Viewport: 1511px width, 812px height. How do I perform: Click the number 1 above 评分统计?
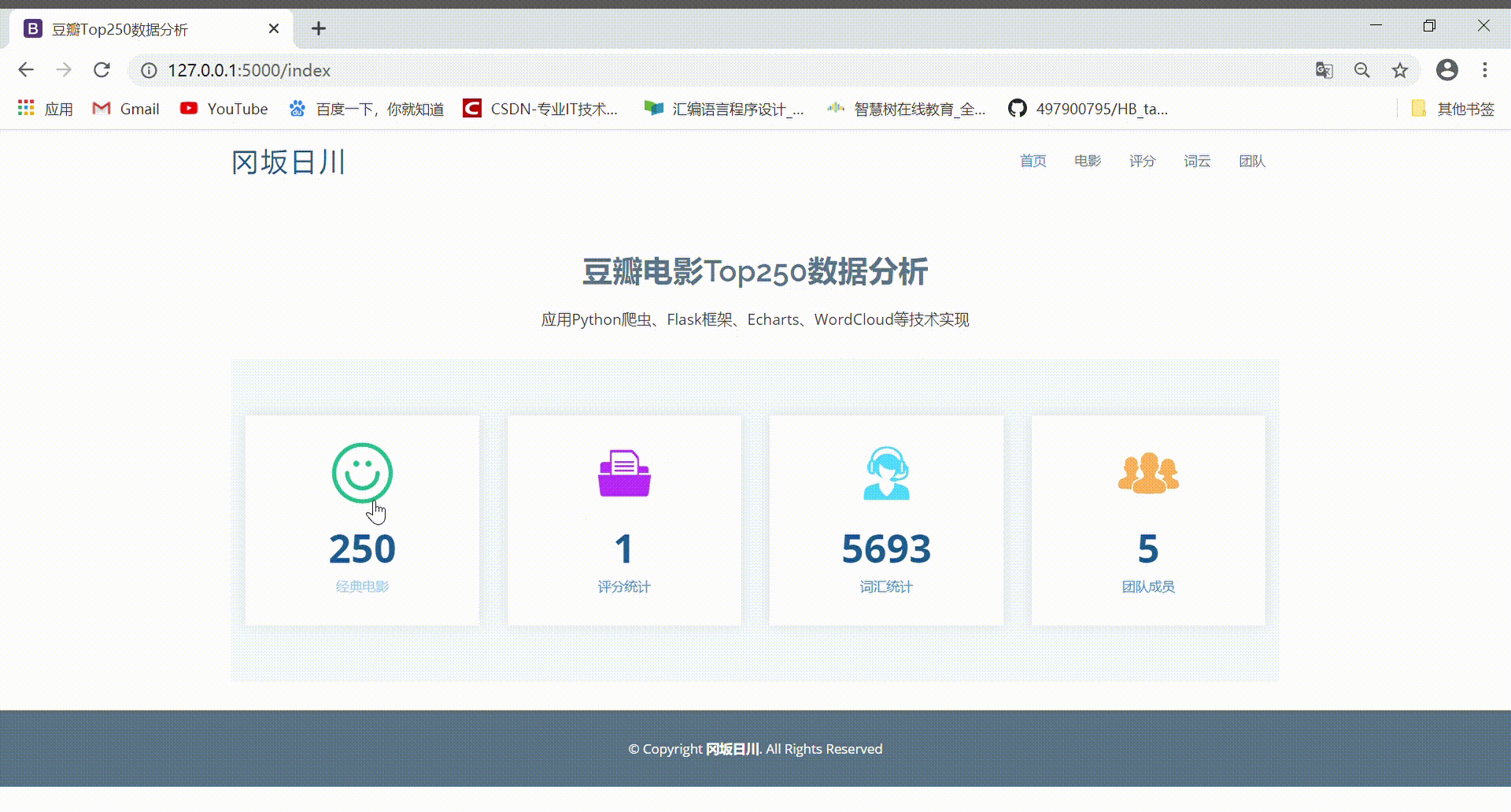(624, 548)
